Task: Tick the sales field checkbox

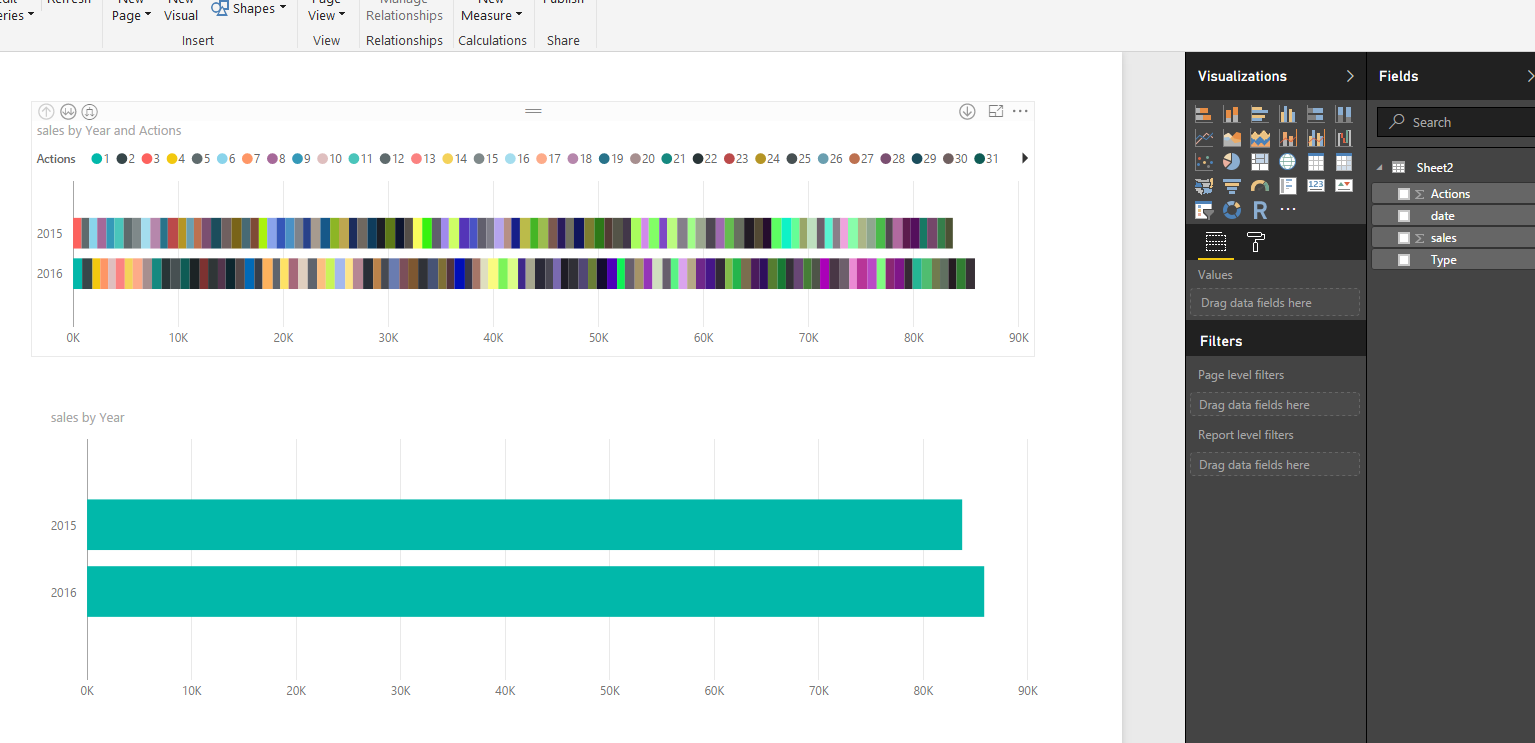Action: pyautogui.click(x=1404, y=238)
